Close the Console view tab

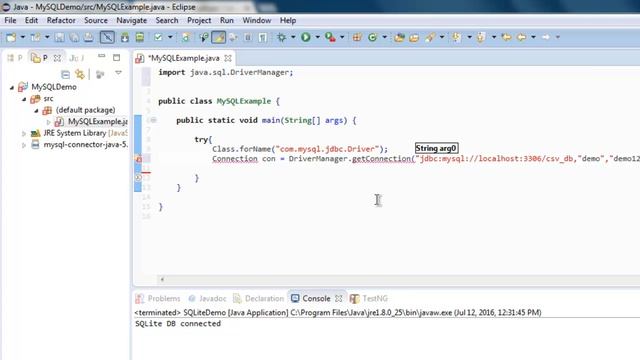(339, 299)
